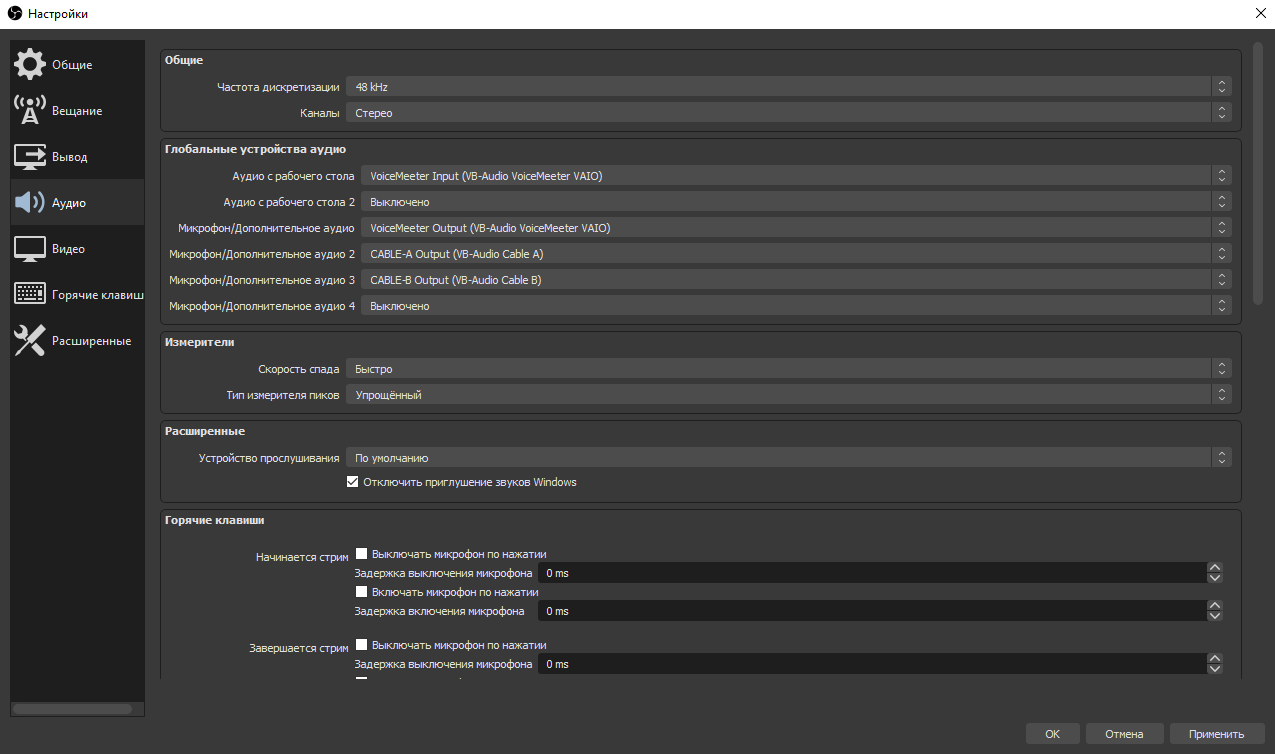The width and height of the screenshot is (1275, 754).
Task: Click the Применить button
Action: (1216, 734)
